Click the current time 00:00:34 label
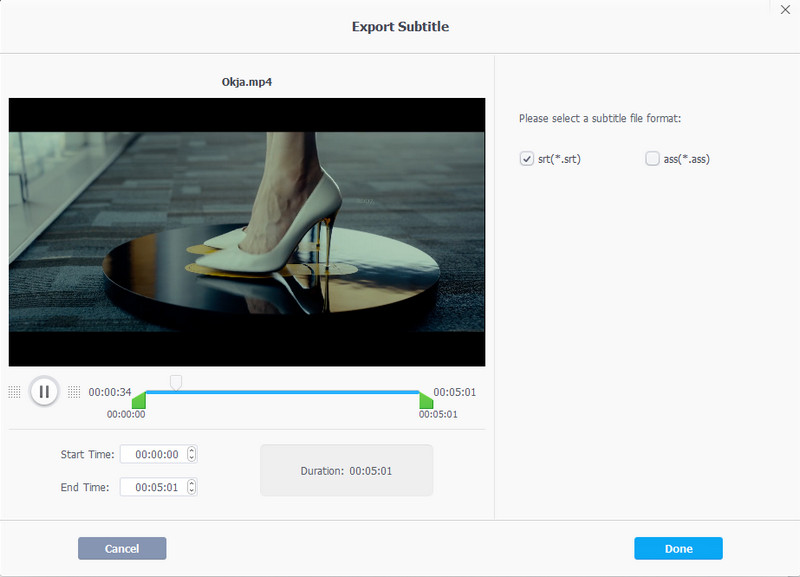 110,392
